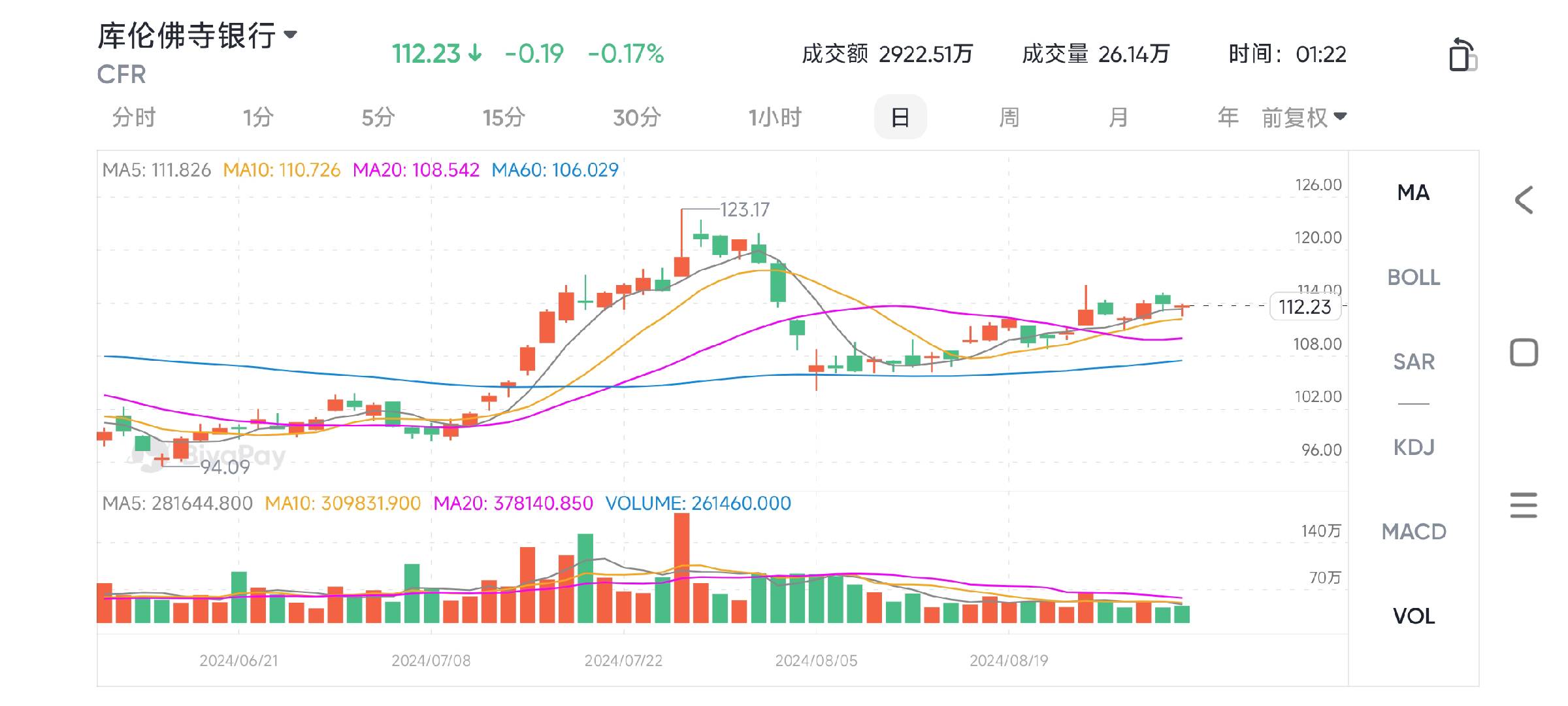Tap the Android back arrow icon
Viewport: 1568px width, 706px height.
[x=1524, y=200]
